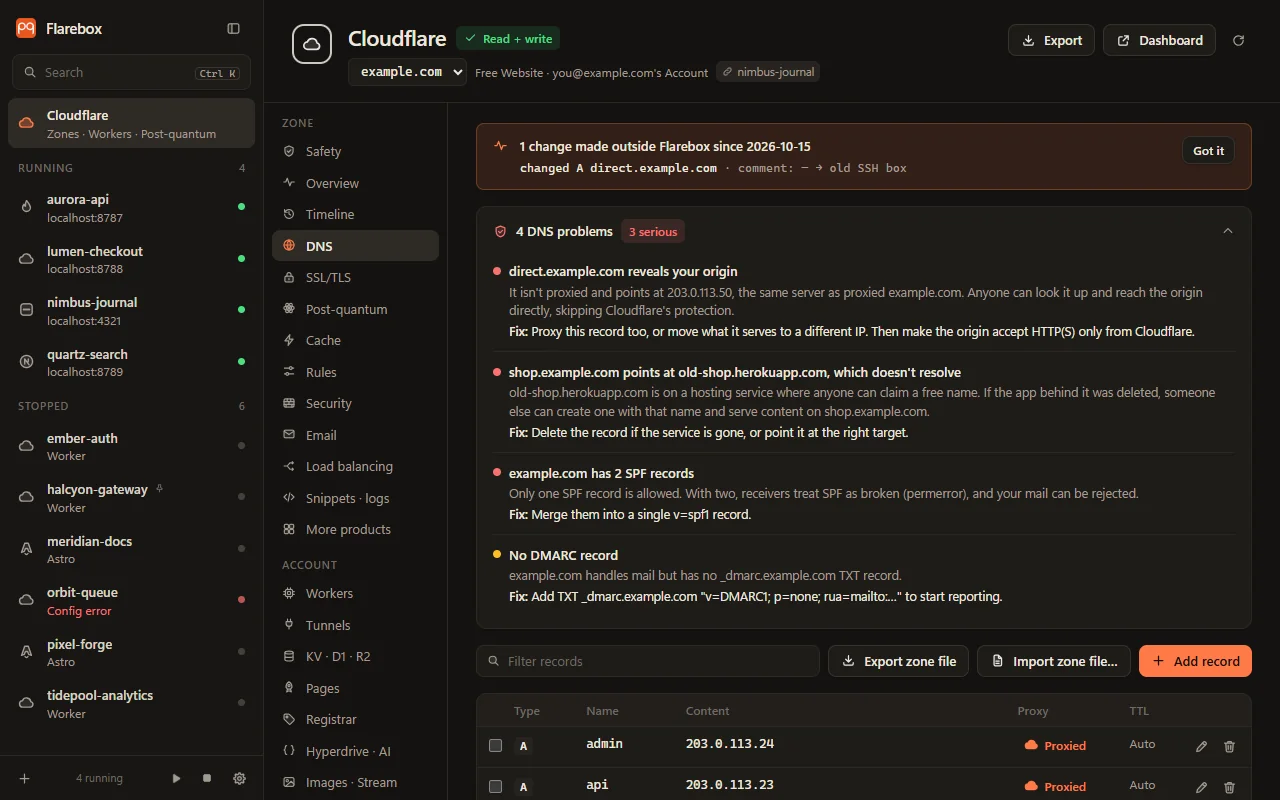This screenshot has width=1280, height=800.
Task: Open settings via the gear icon
Action: 239,778
